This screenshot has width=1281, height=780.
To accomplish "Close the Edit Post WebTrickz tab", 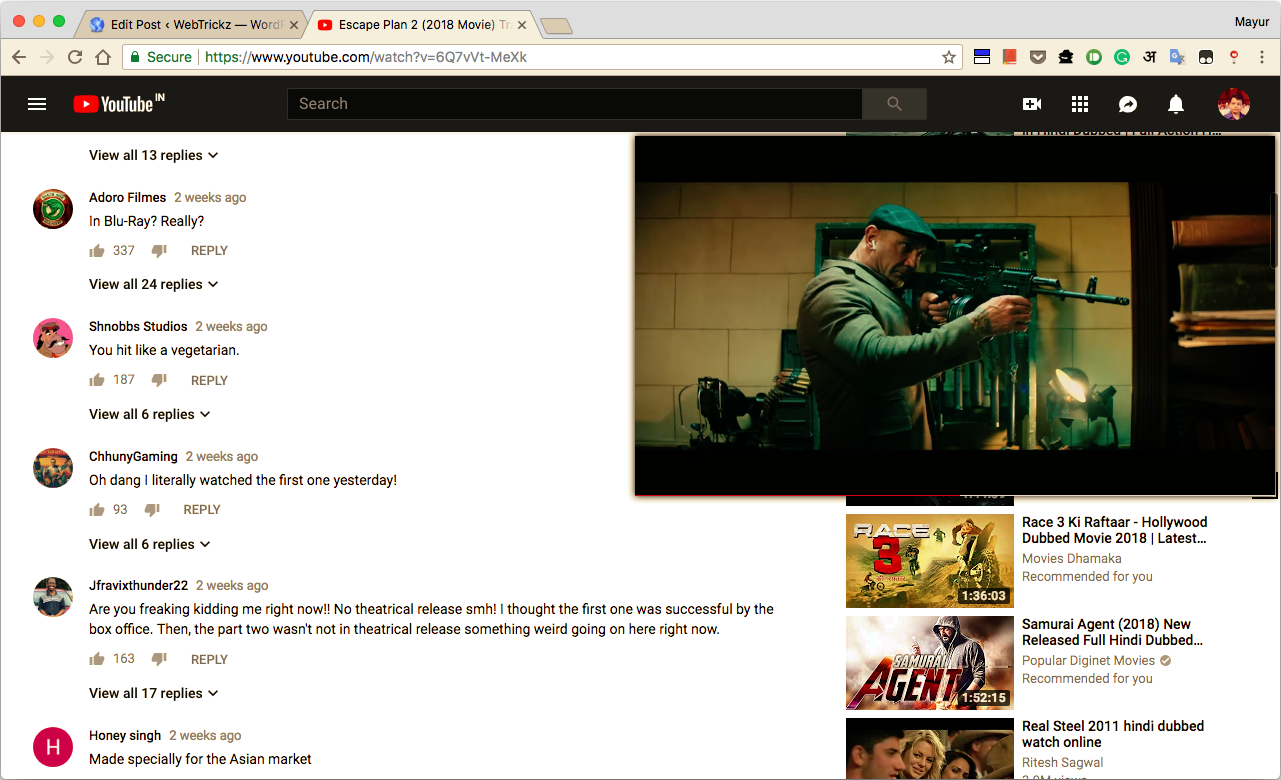I will pyautogui.click(x=294, y=25).
